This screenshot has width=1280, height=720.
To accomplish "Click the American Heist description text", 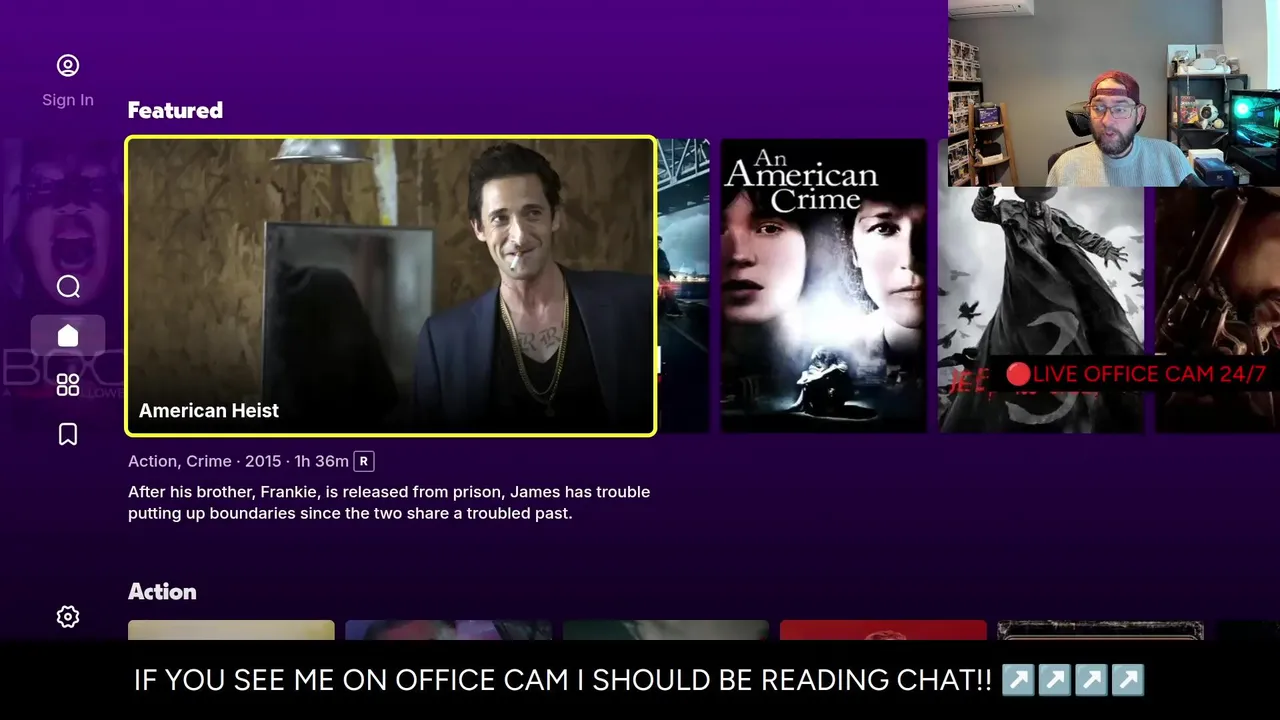I will [389, 503].
